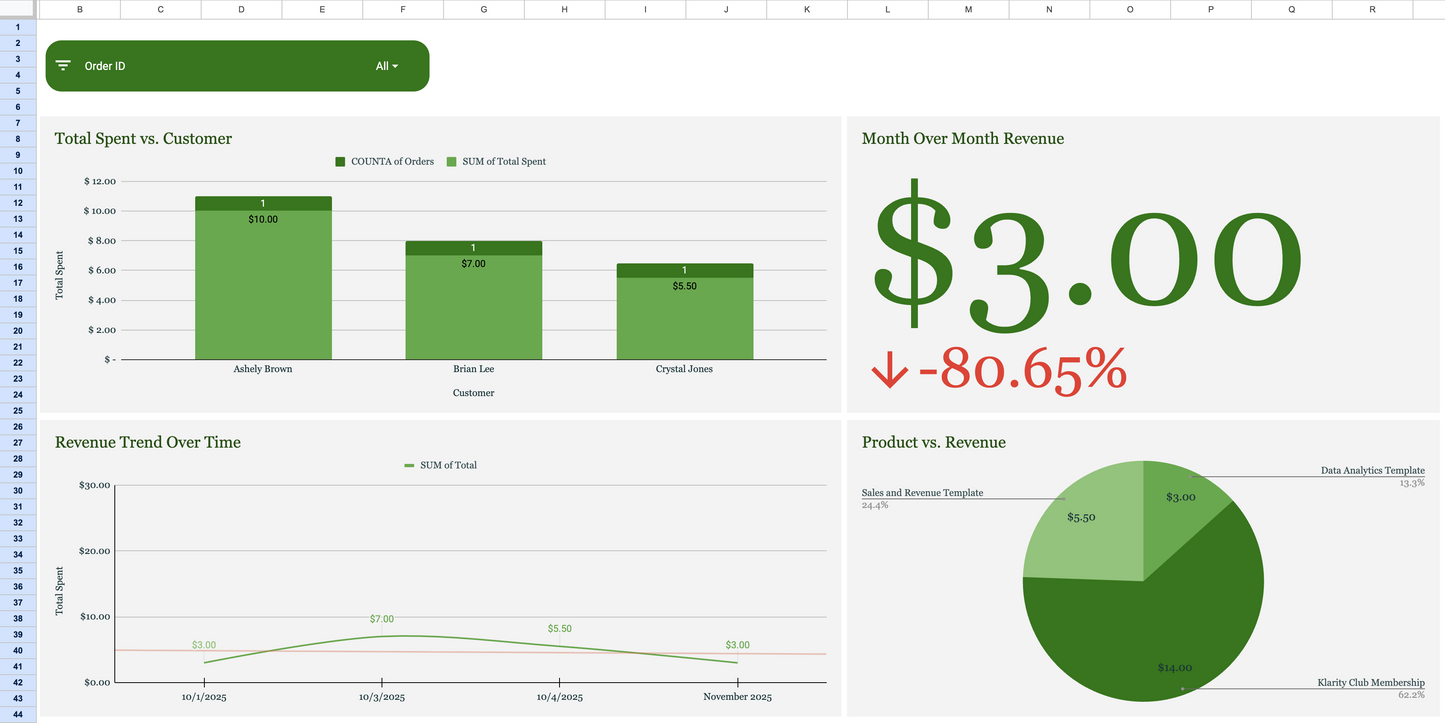Click the "Data Analytics Template" callout label

tap(1372, 470)
